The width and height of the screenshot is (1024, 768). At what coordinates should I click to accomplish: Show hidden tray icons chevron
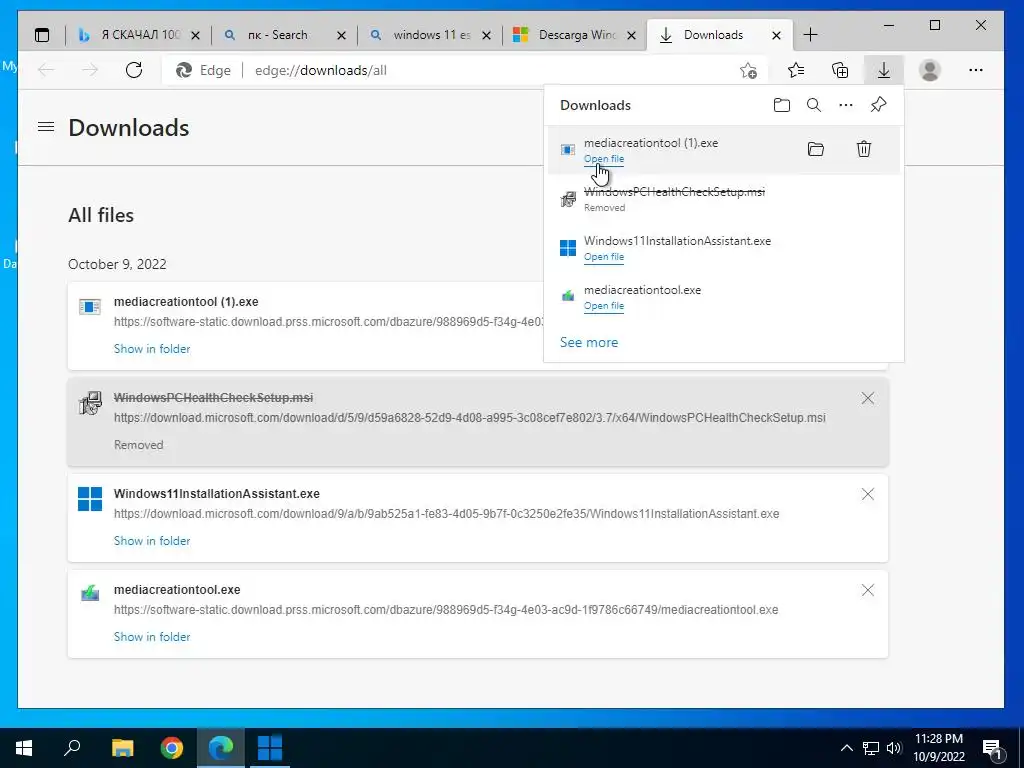coord(846,748)
